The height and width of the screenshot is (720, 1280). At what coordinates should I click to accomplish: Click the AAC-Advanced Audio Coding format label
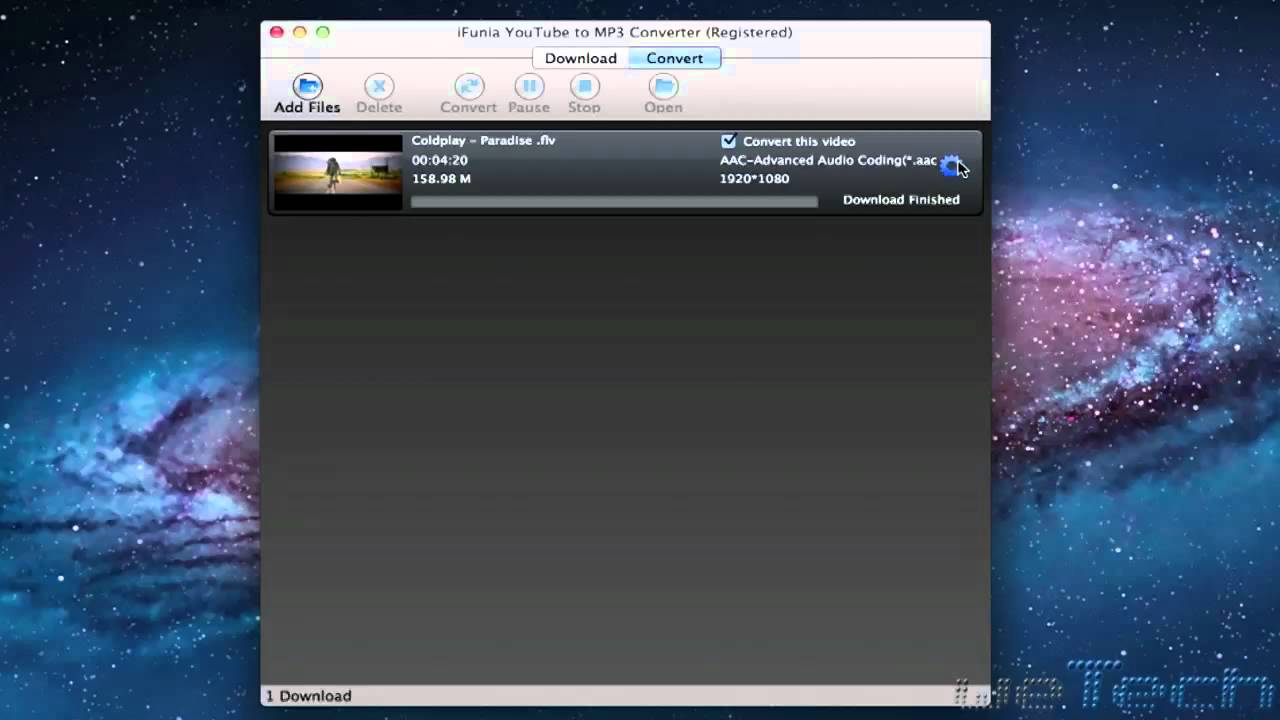tap(828, 160)
